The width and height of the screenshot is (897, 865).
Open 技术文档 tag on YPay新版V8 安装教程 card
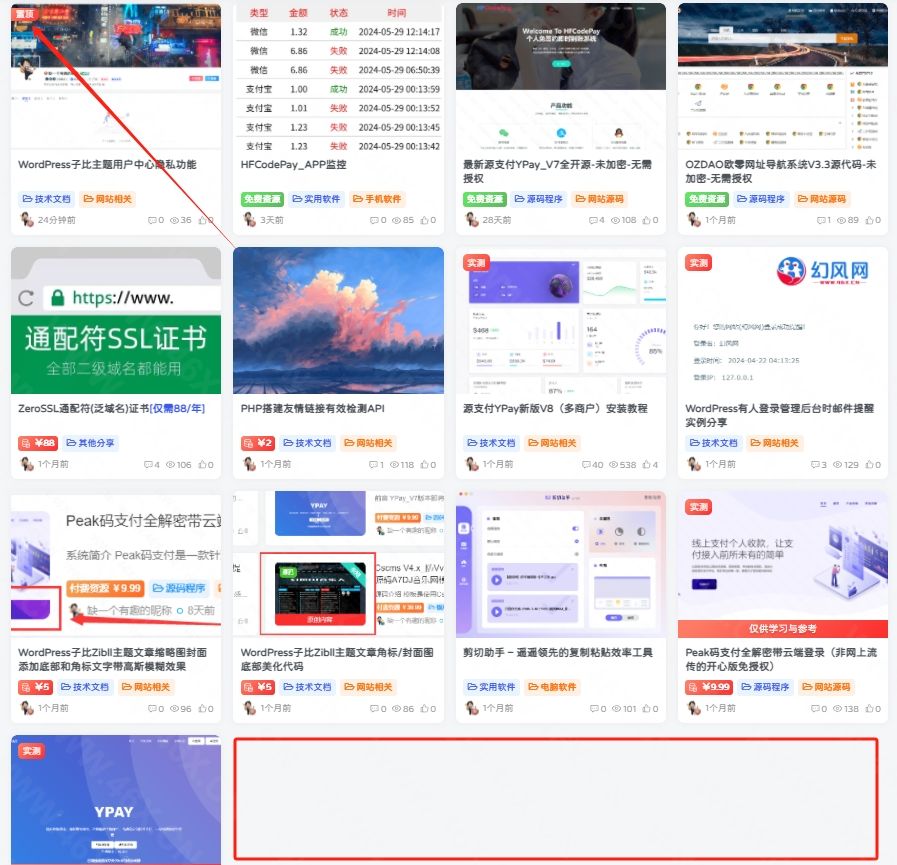pos(491,443)
